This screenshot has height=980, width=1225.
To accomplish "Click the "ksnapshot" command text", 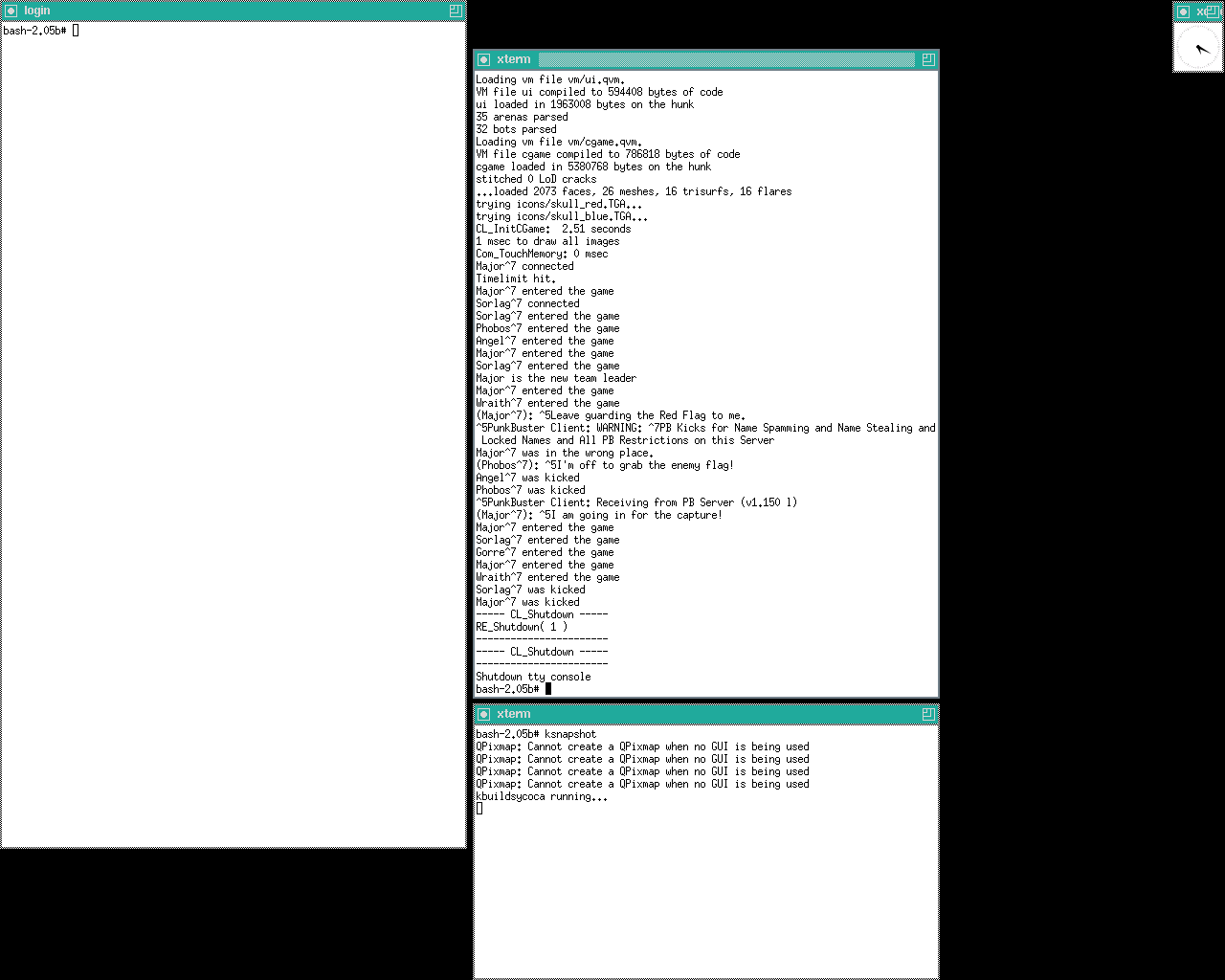I will [570, 734].
